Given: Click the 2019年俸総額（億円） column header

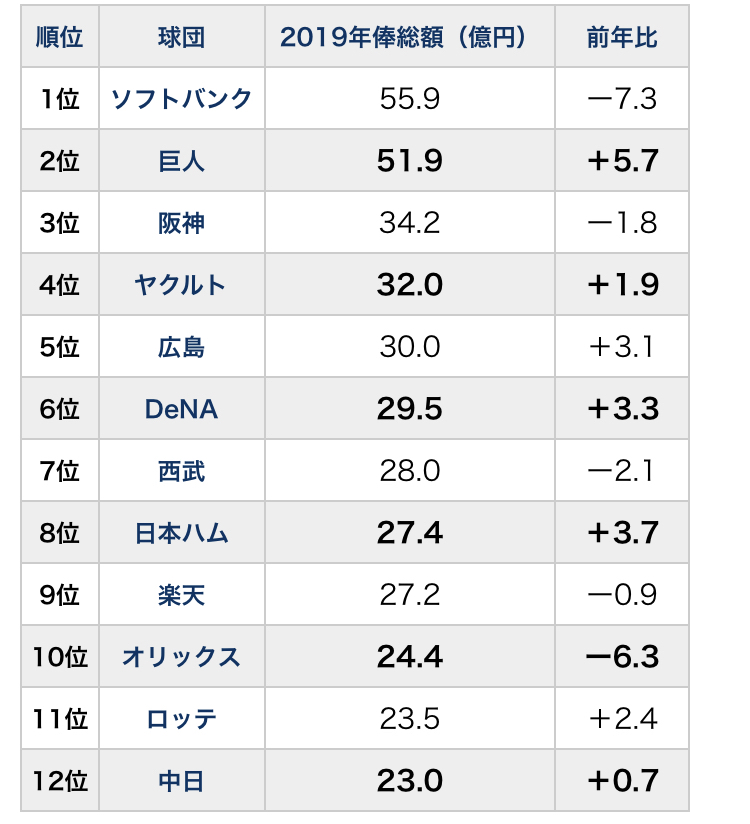Looking at the screenshot, I should click(x=409, y=37).
